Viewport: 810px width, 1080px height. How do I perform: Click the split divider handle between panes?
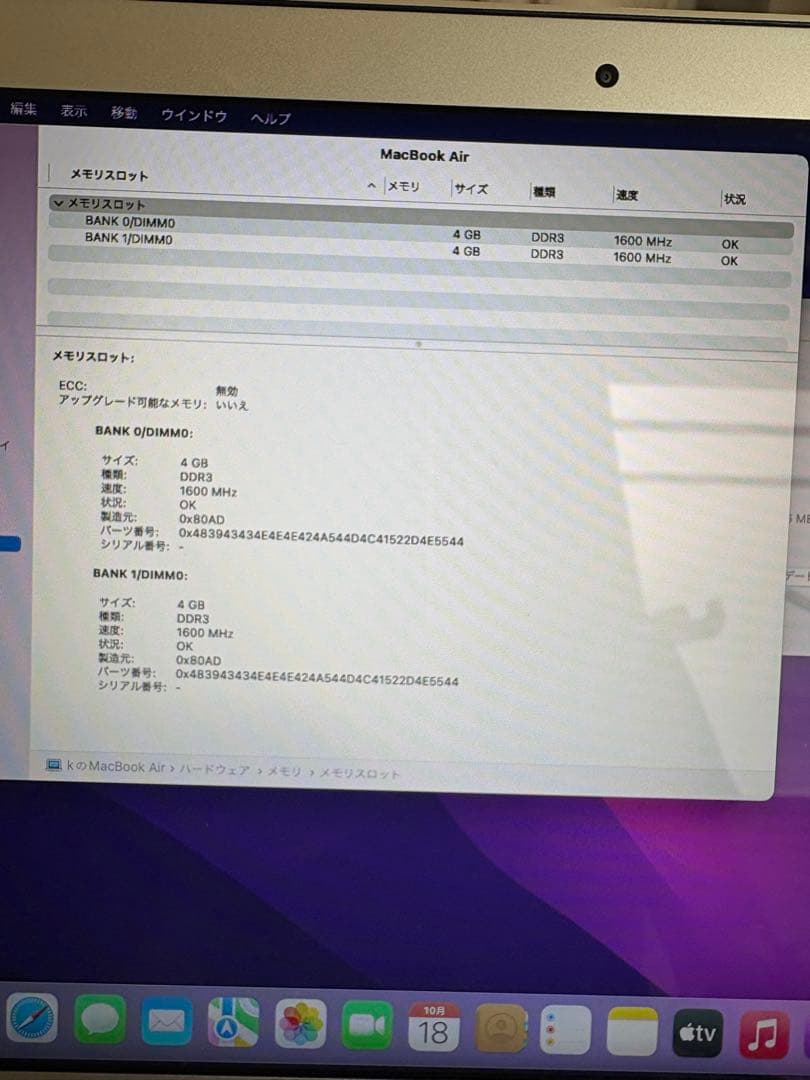[418, 343]
